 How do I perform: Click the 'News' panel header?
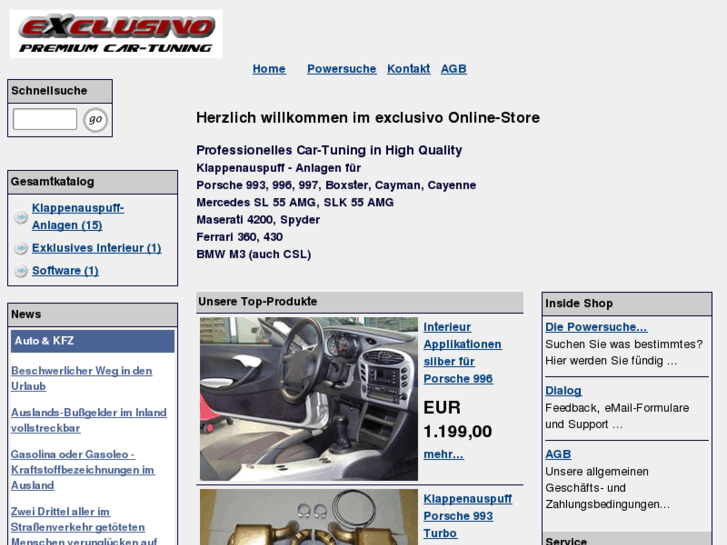[92, 314]
